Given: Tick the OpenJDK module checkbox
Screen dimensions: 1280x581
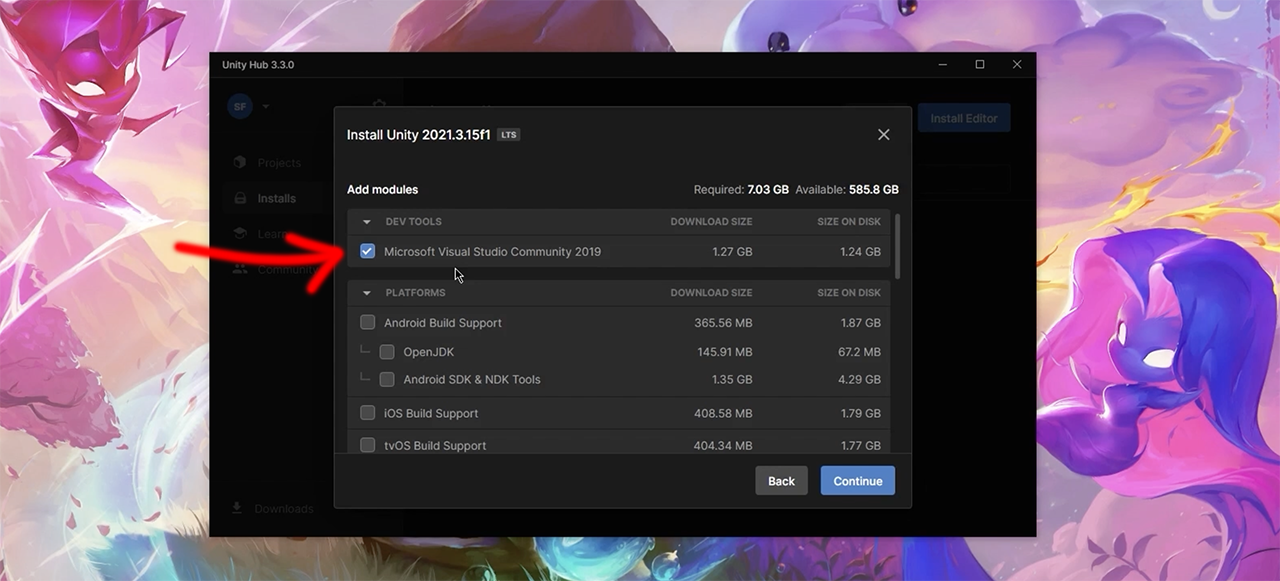Looking at the screenshot, I should 387,352.
